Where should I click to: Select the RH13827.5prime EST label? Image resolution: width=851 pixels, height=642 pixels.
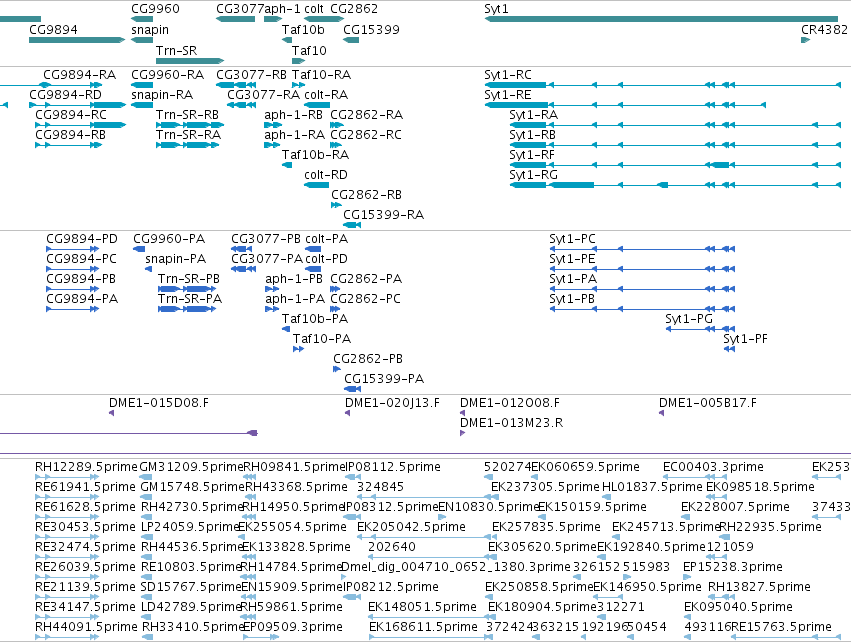[x=759, y=587]
